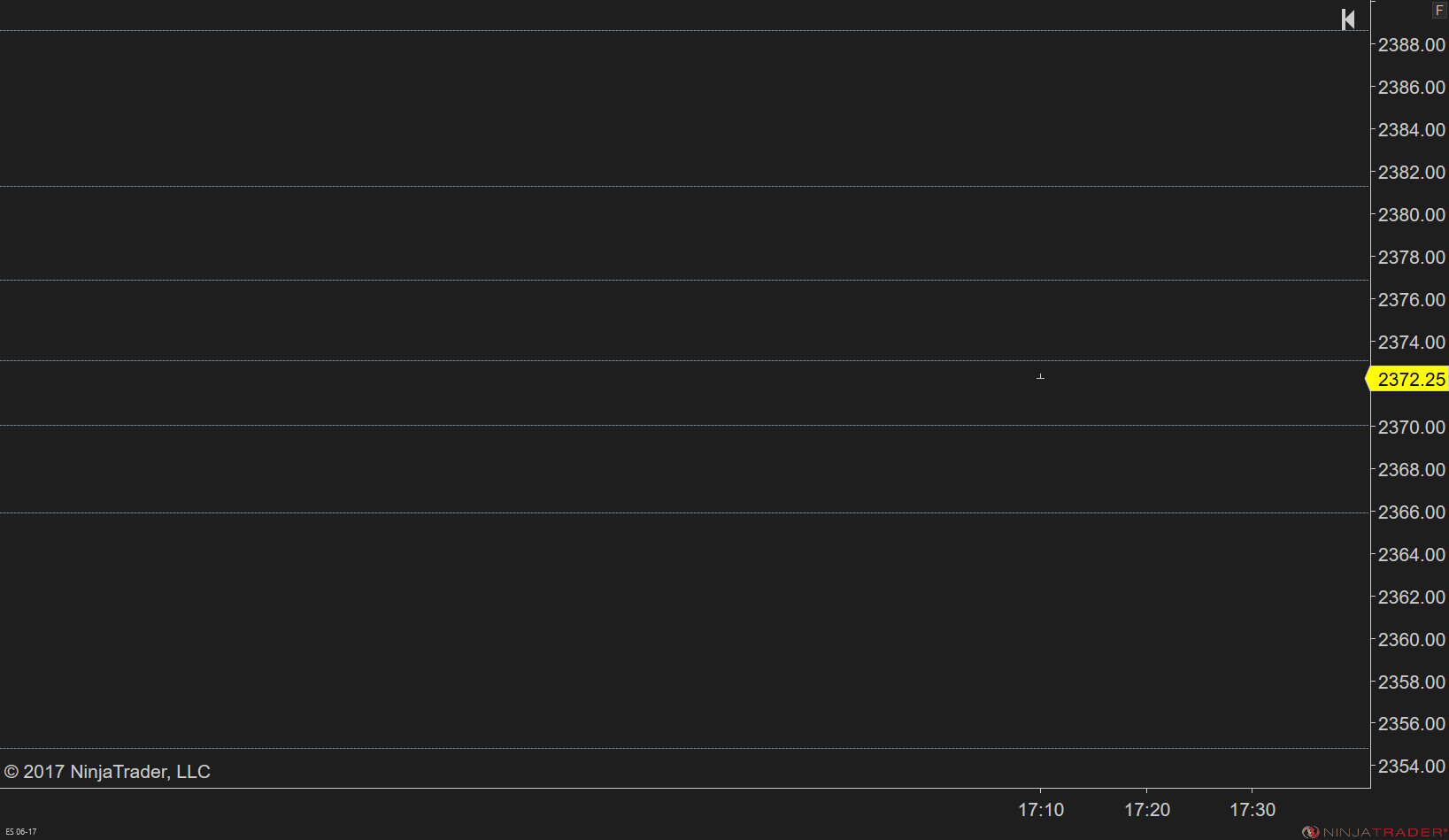Click the 2380.00 price scale label

[x=1411, y=215]
